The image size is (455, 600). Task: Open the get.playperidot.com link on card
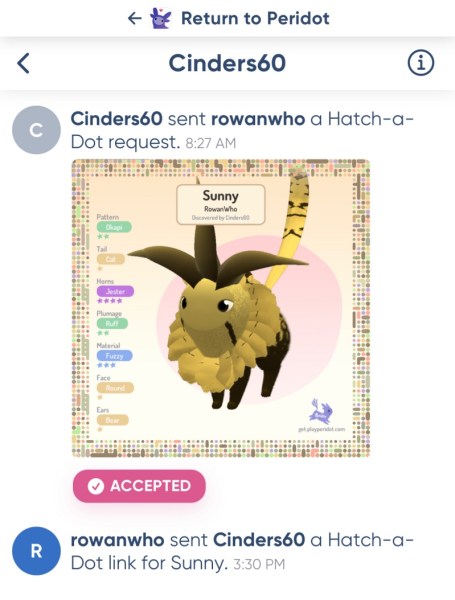coord(321,429)
